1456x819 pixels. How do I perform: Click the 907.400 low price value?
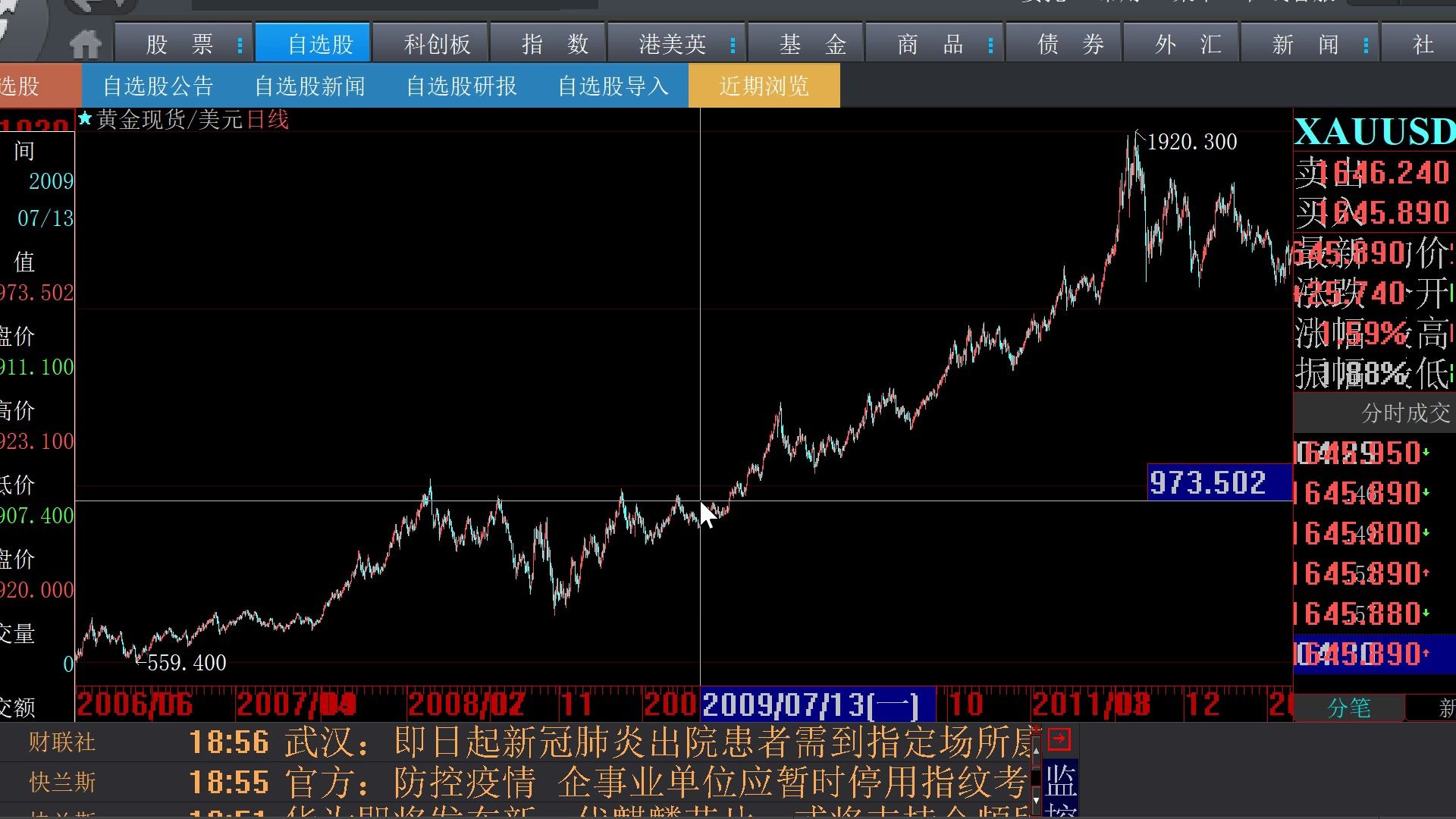click(x=37, y=516)
